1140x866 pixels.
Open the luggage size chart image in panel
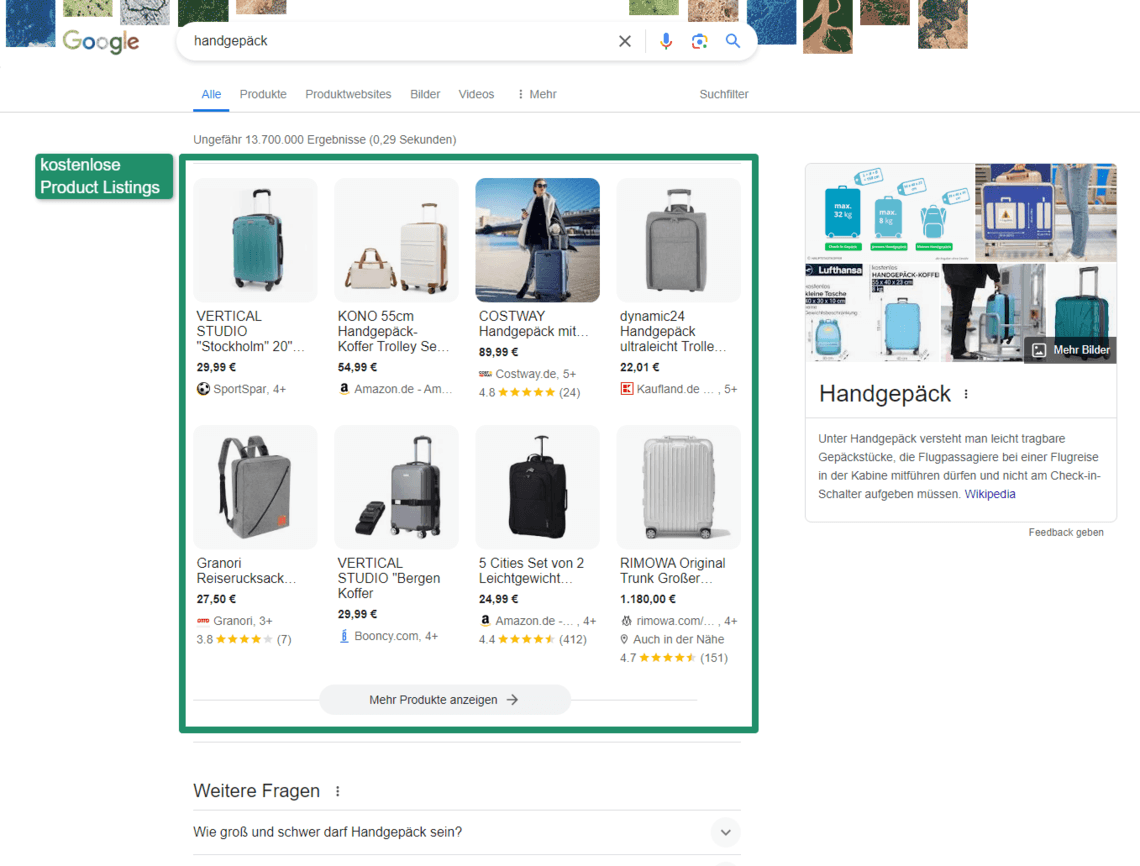click(x=889, y=212)
